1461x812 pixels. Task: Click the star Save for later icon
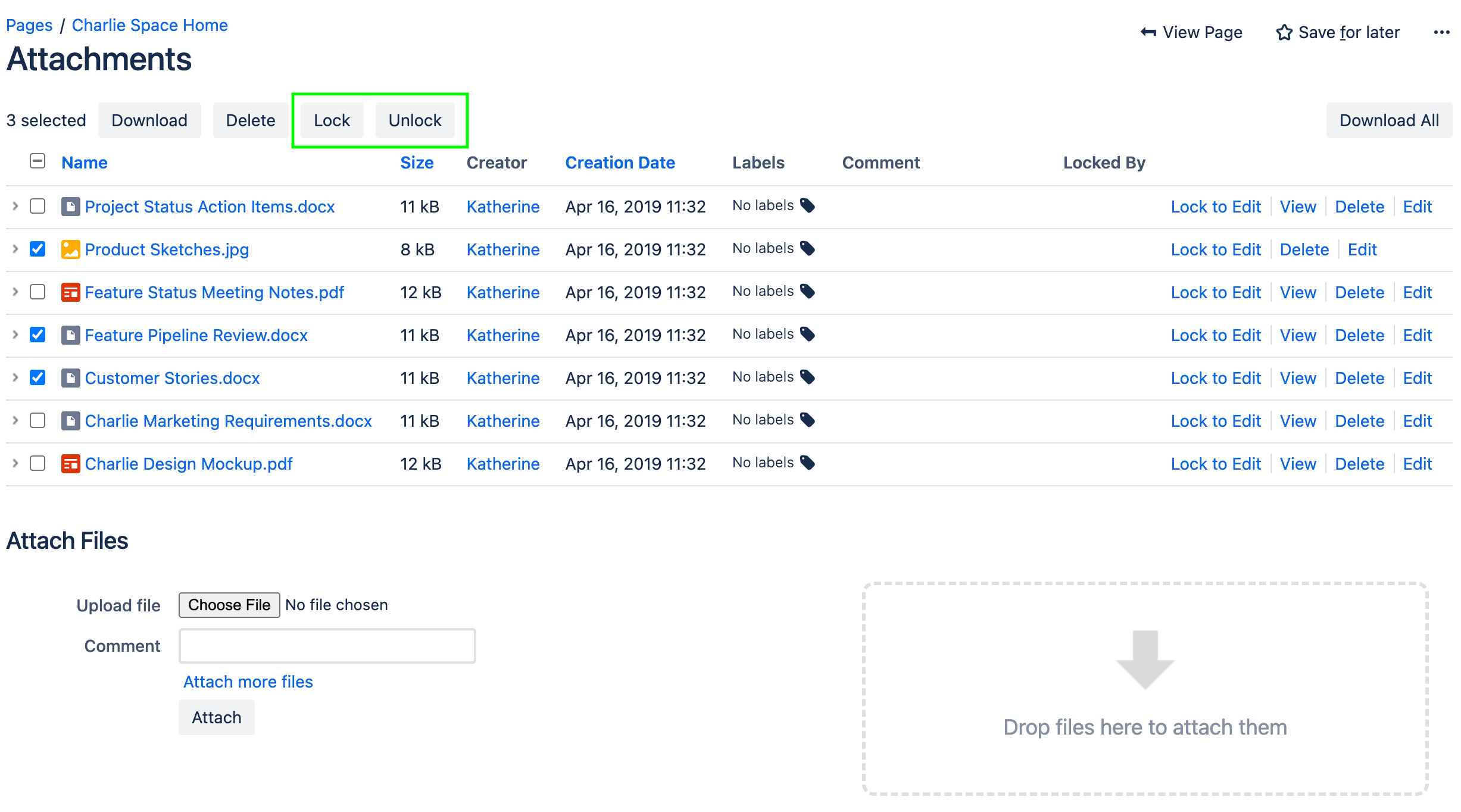(1284, 32)
